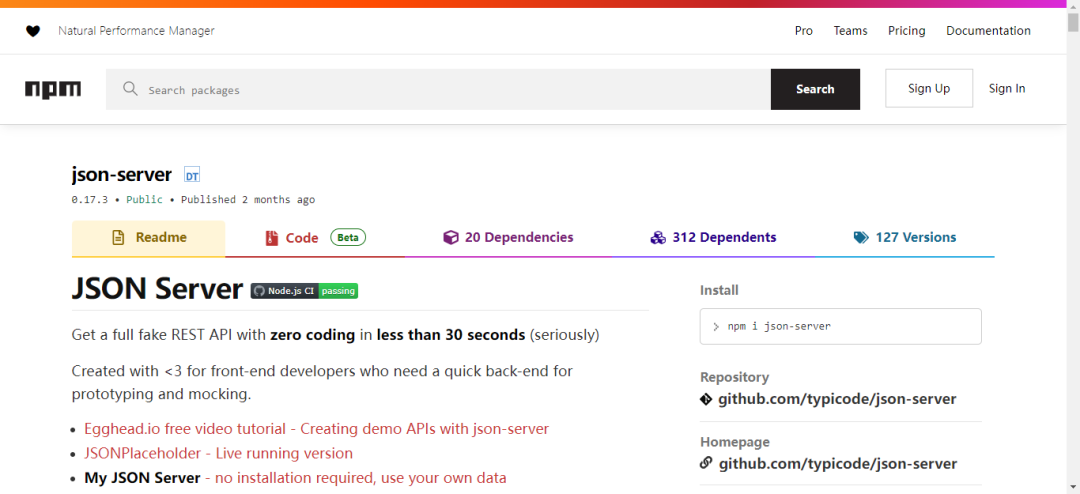Viewport: 1080px width, 494px height.
Task: Open the Egghead.io free video tutorial link
Action: coord(316,429)
